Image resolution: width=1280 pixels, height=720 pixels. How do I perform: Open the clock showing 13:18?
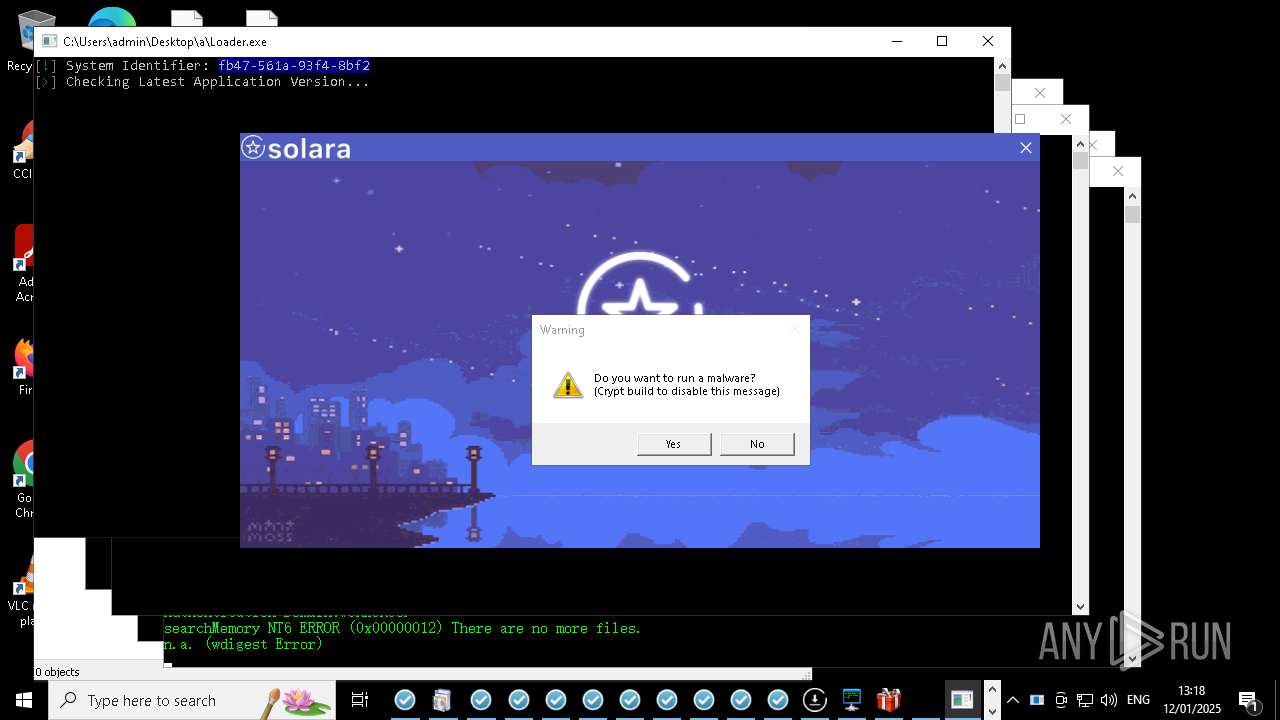[x=1193, y=700]
